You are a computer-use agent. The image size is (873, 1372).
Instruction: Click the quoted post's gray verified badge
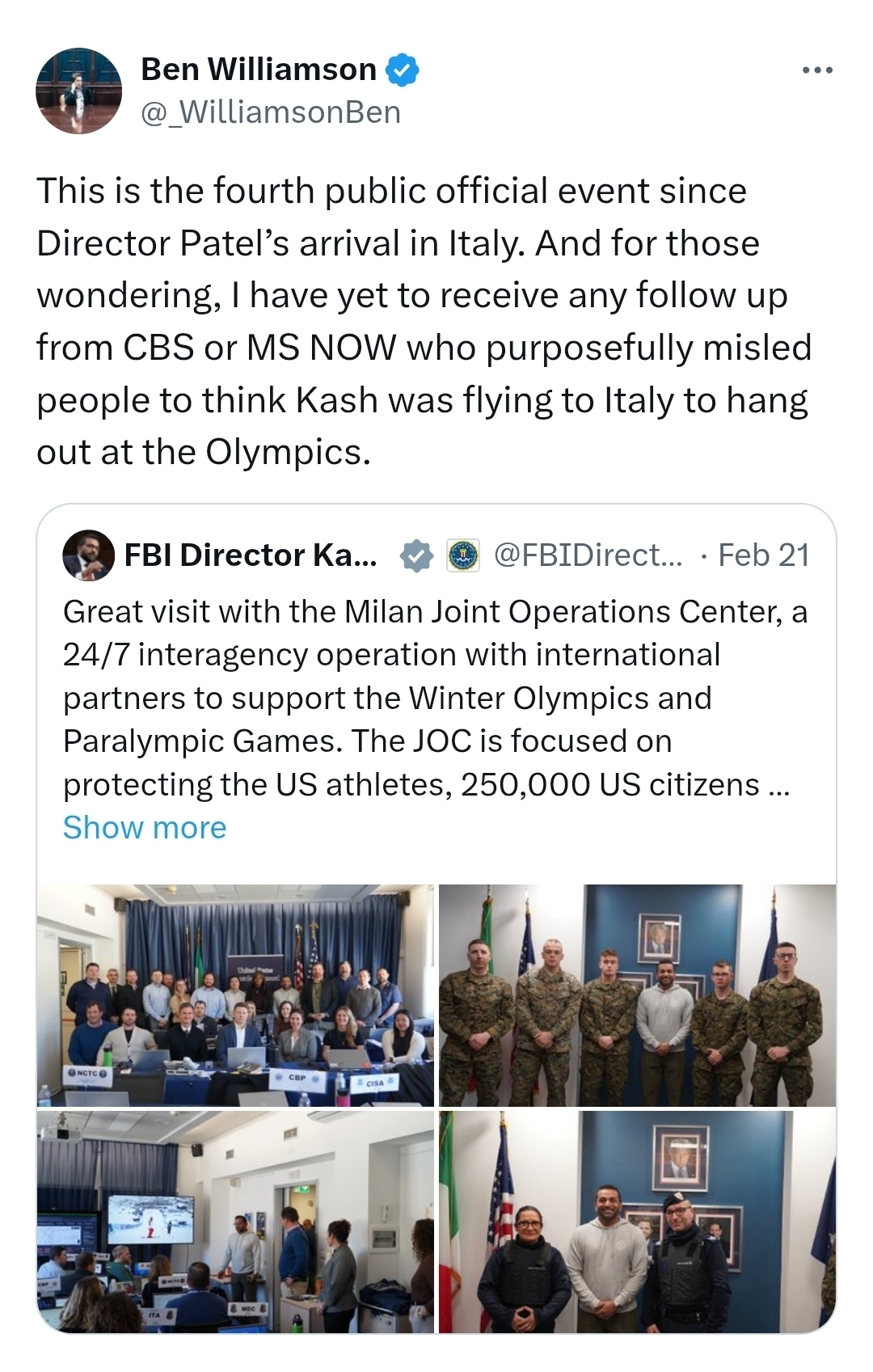[416, 555]
